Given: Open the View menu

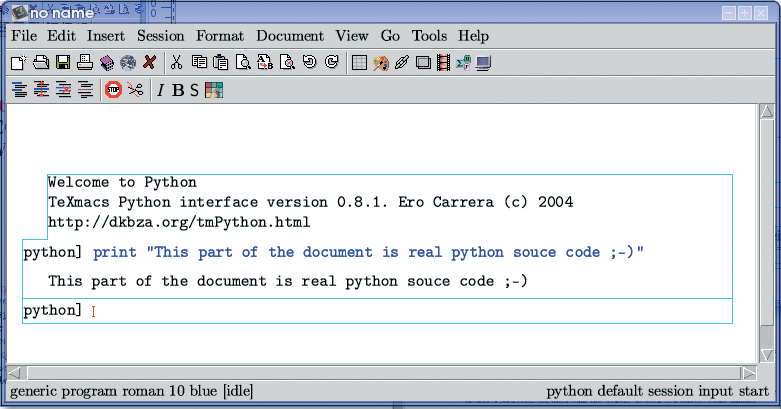Looking at the screenshot, I should (352, 36).
